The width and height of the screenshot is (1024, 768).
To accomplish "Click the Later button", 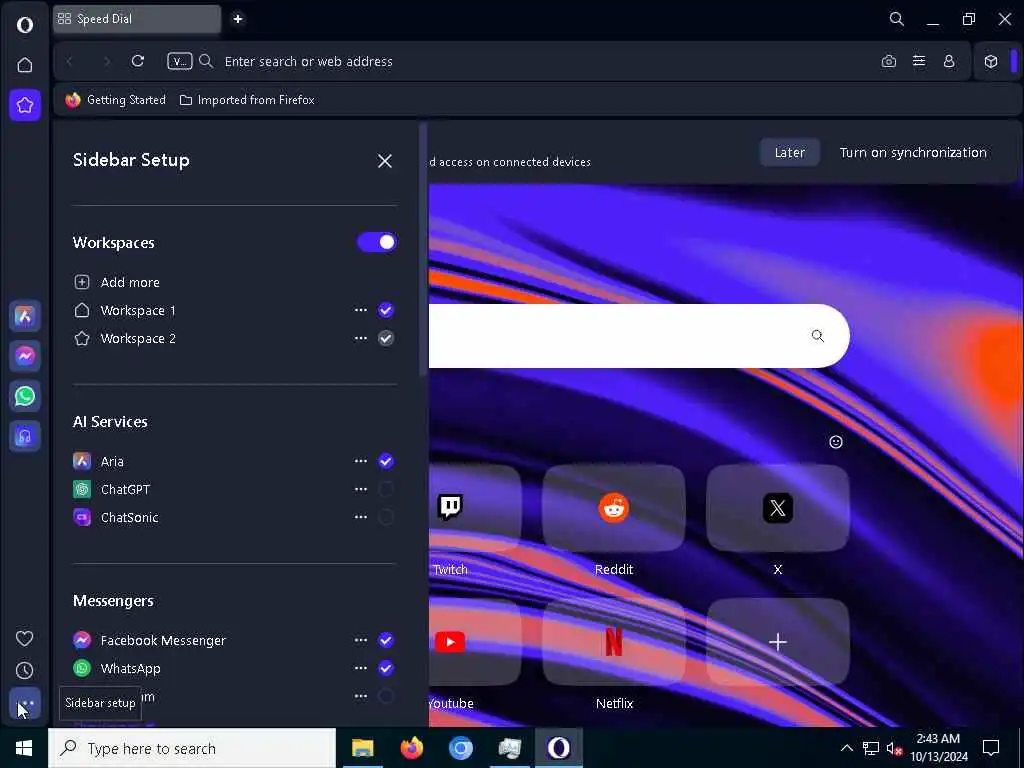I will click(790, 152).
